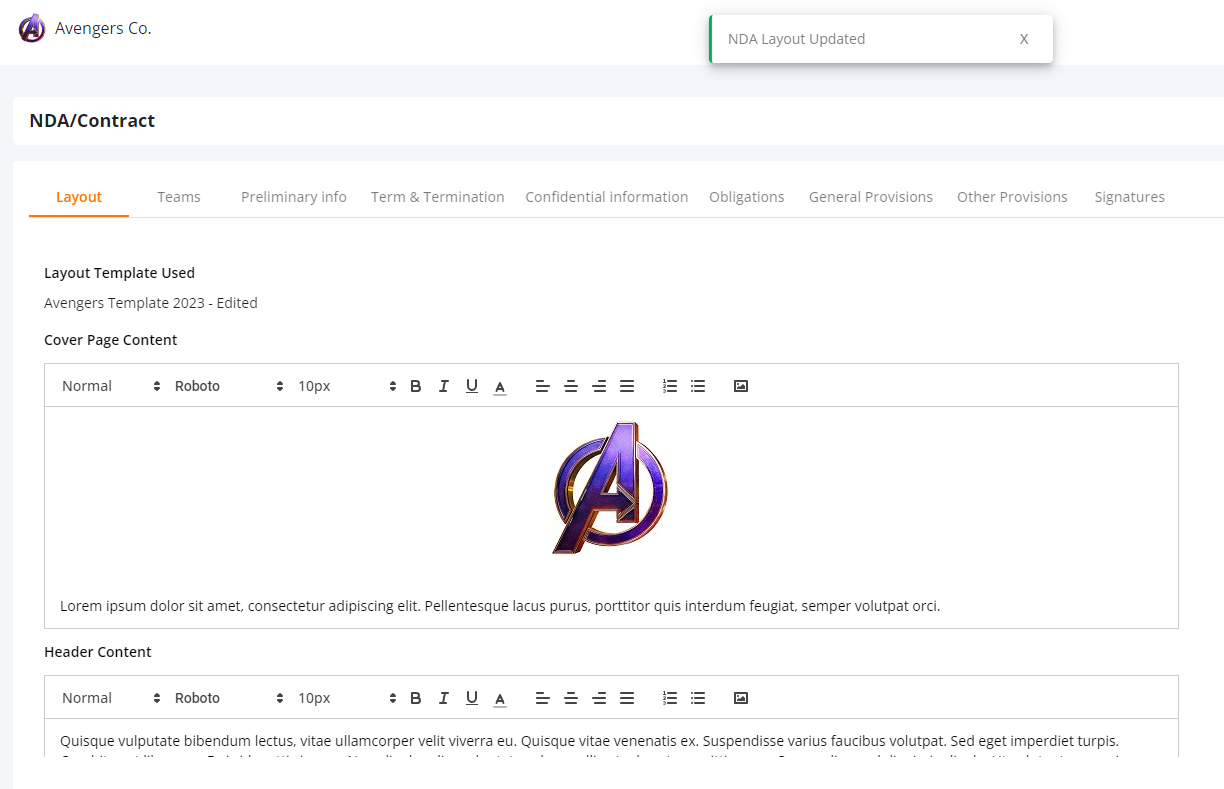Click into the Lorem ipsum cover page text
This screenshot has height=789, width=1224.
coord(500,606)
